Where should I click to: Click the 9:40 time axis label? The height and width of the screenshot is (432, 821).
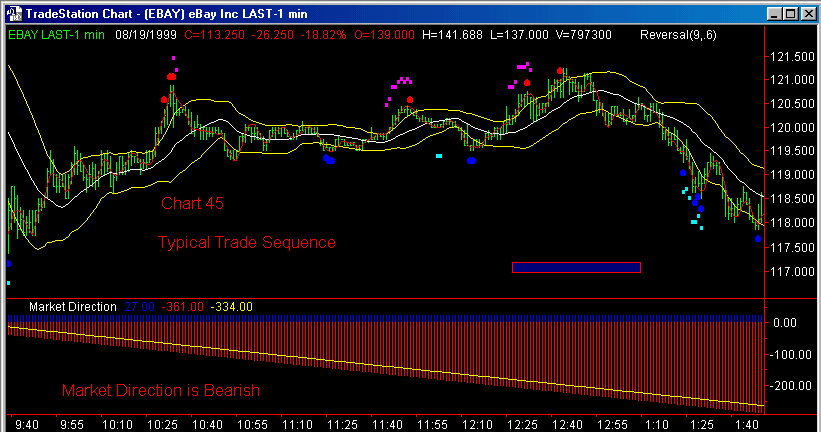(27, 425)
